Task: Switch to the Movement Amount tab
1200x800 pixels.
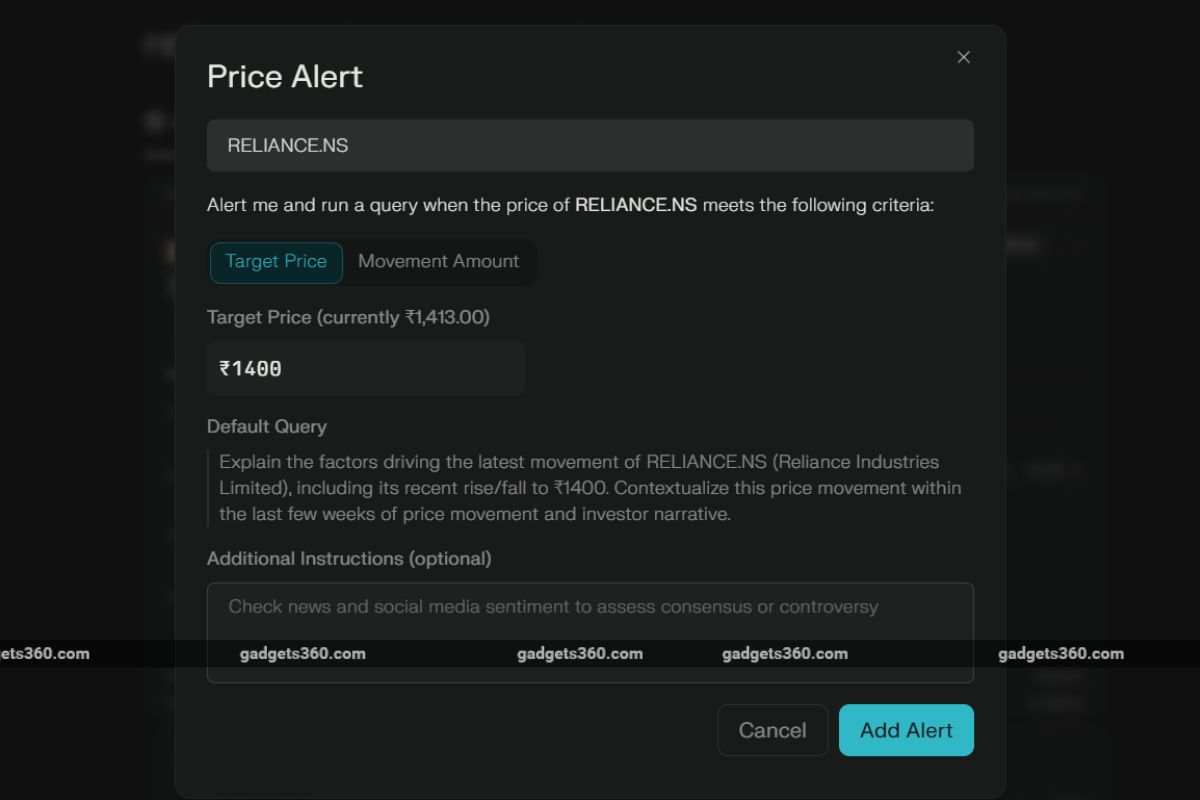Action: (x=438, y=262)
